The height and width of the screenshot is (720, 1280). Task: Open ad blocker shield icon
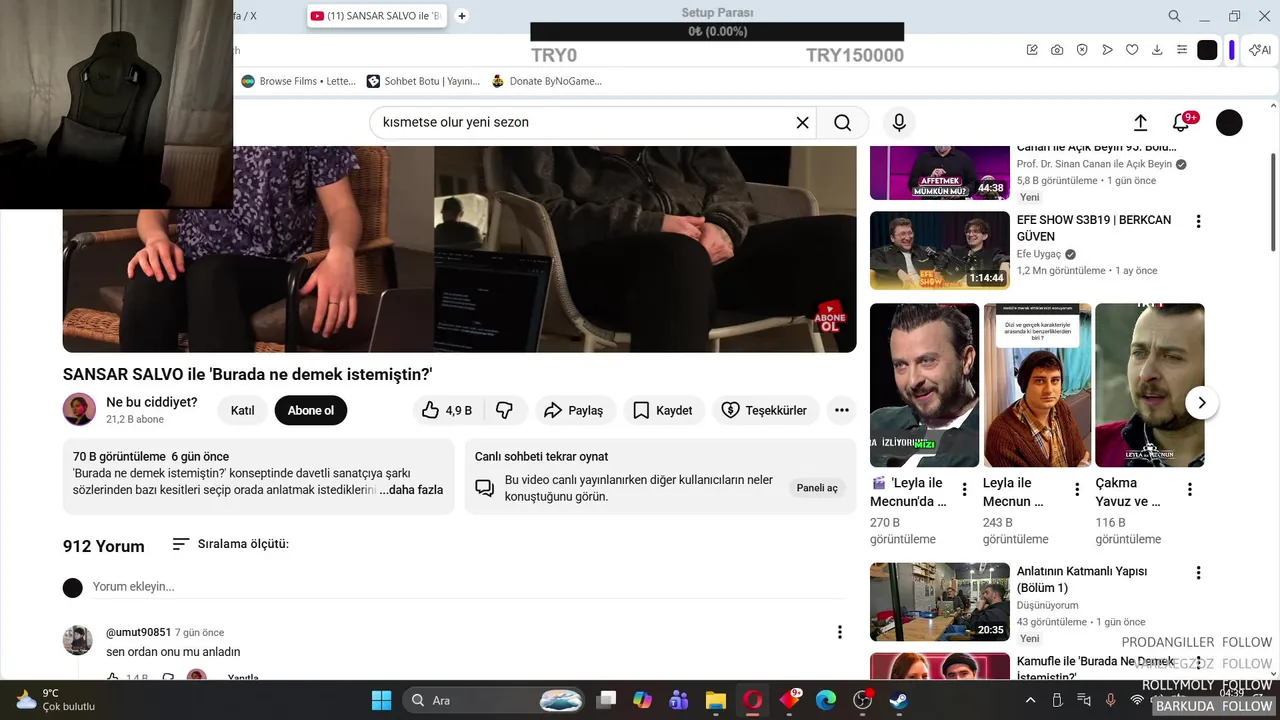[1082, 50]
